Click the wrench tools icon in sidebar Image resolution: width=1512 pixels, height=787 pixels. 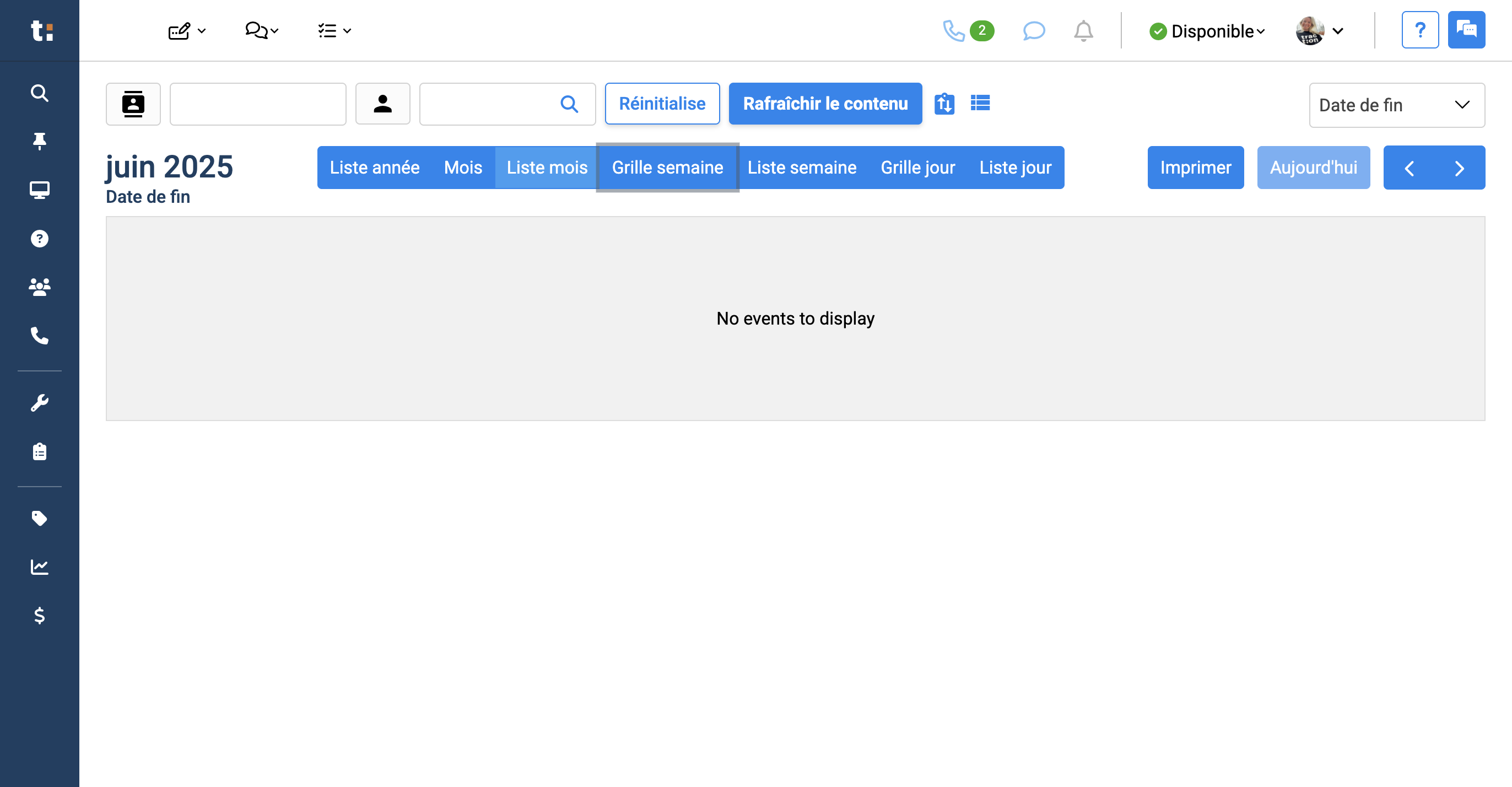click(39, 403)
